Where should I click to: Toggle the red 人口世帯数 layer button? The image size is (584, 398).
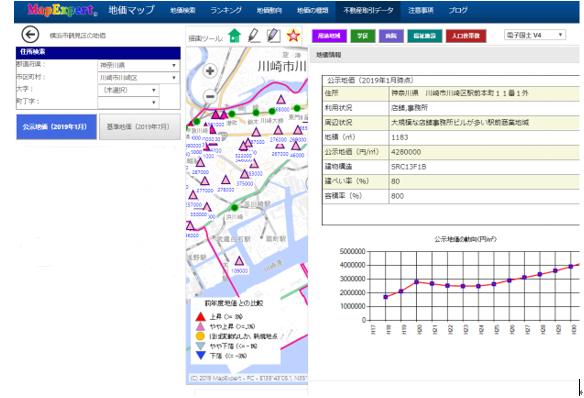point(466,36)
